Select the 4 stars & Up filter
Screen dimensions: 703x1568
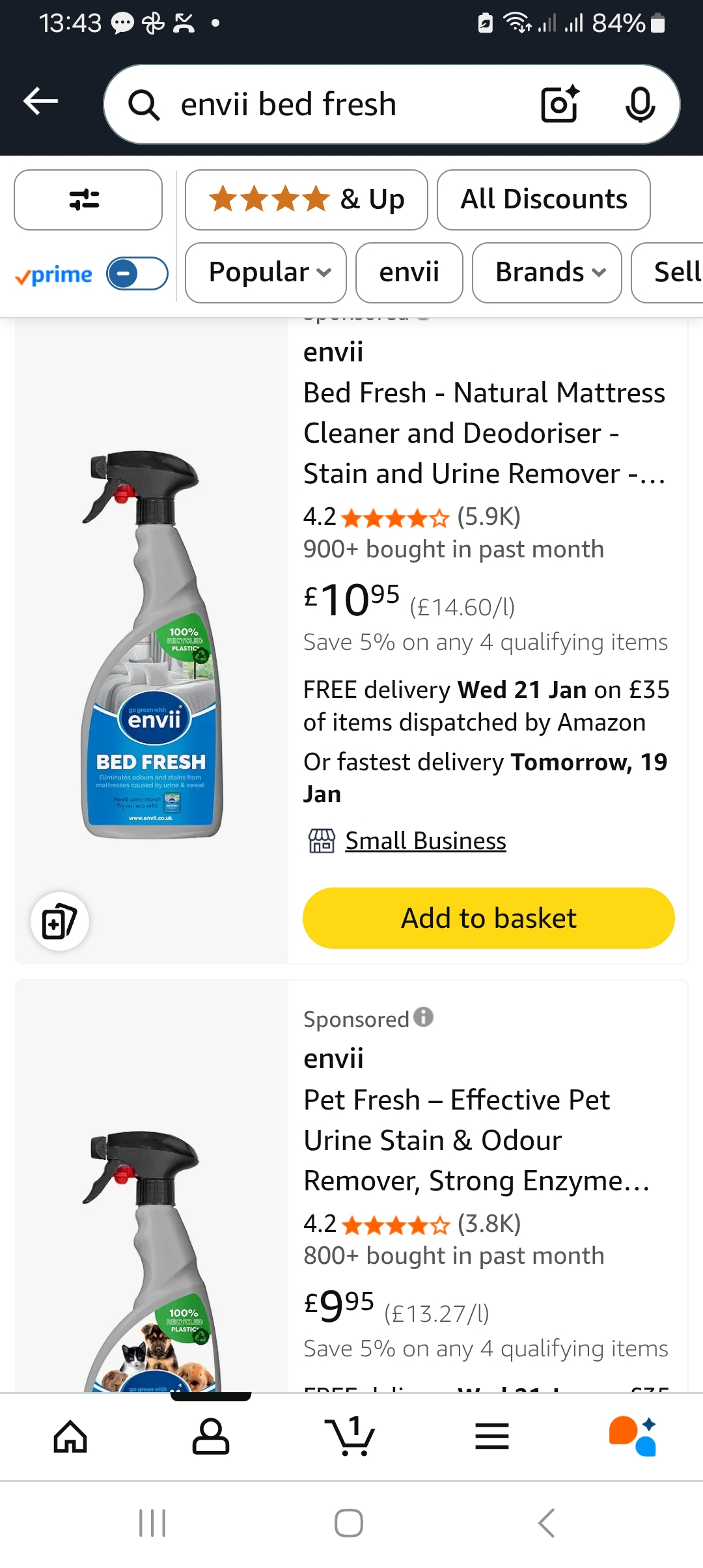point(306,200)
